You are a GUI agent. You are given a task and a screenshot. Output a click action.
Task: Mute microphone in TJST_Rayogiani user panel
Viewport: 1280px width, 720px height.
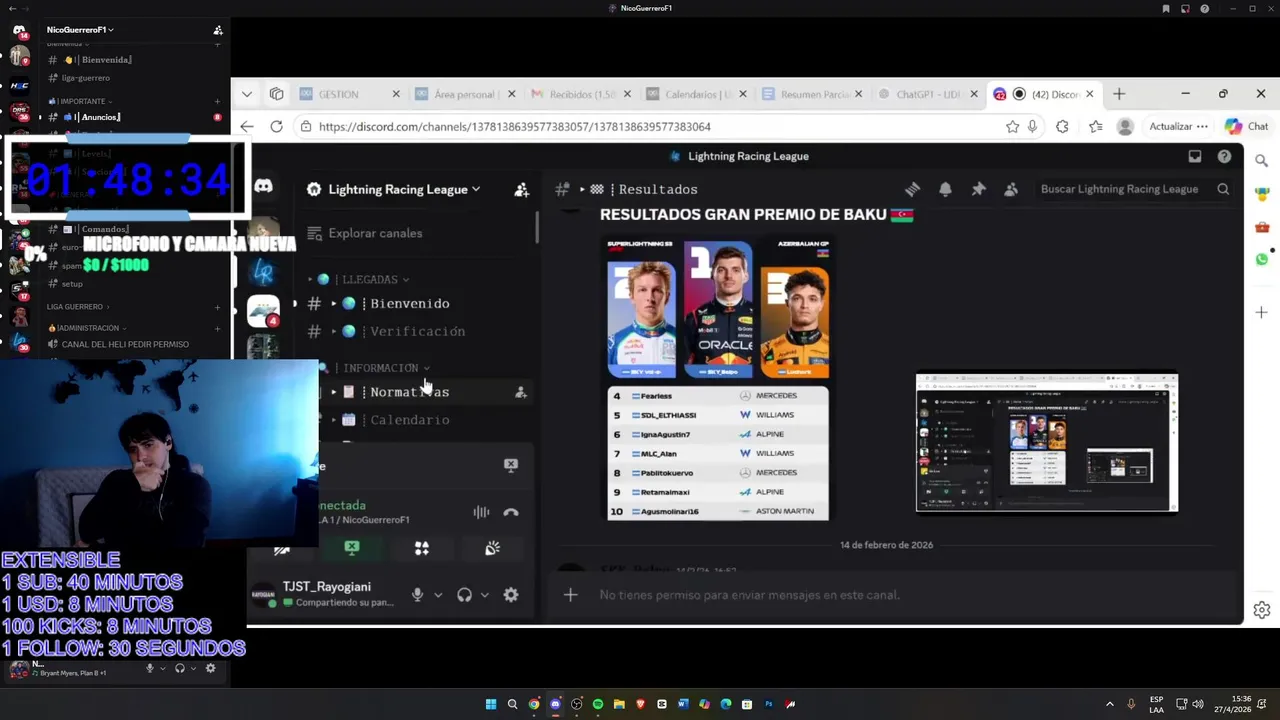[417, 595]
